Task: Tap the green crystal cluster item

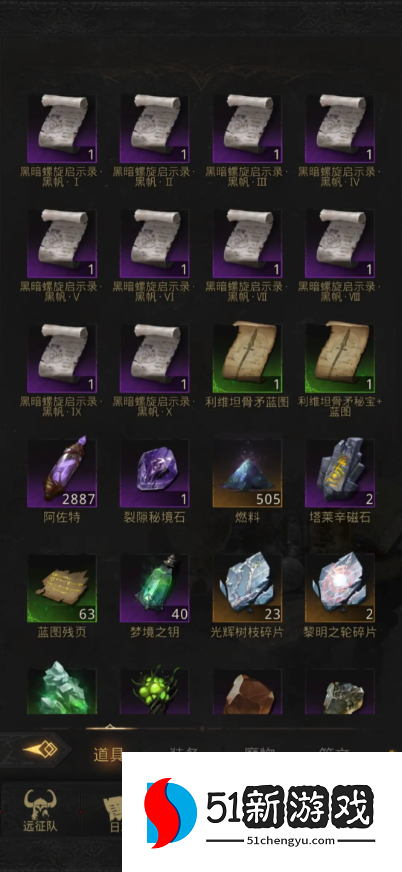Action: pos(62,688)
